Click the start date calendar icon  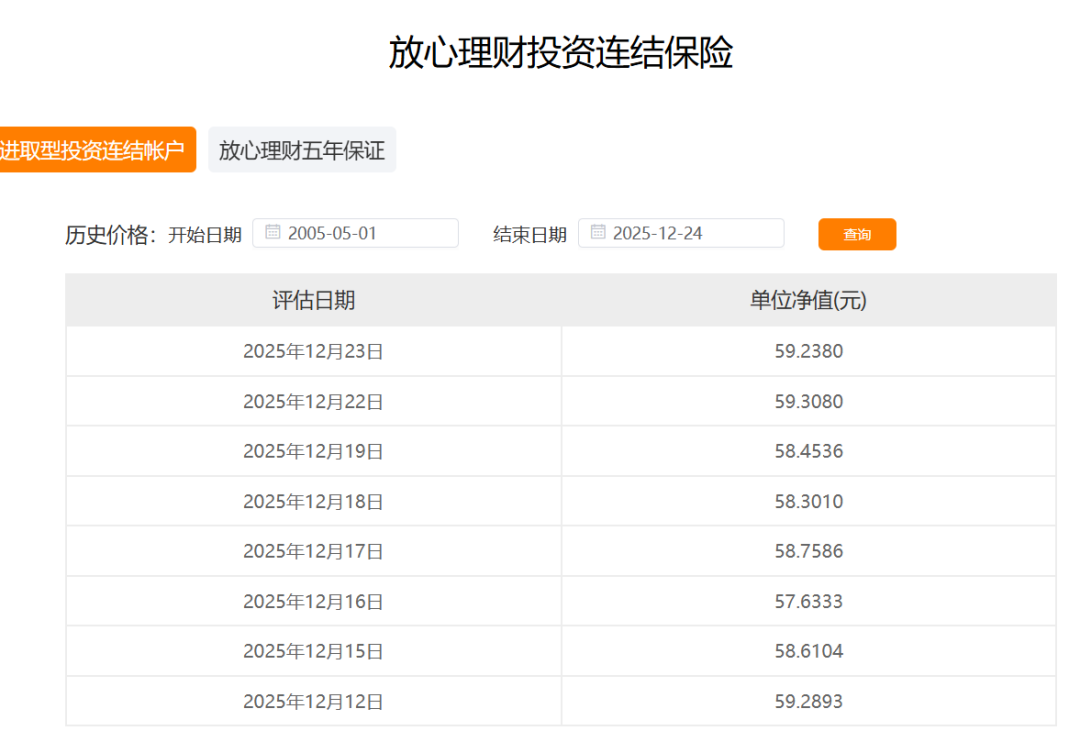tap(272, 233)
